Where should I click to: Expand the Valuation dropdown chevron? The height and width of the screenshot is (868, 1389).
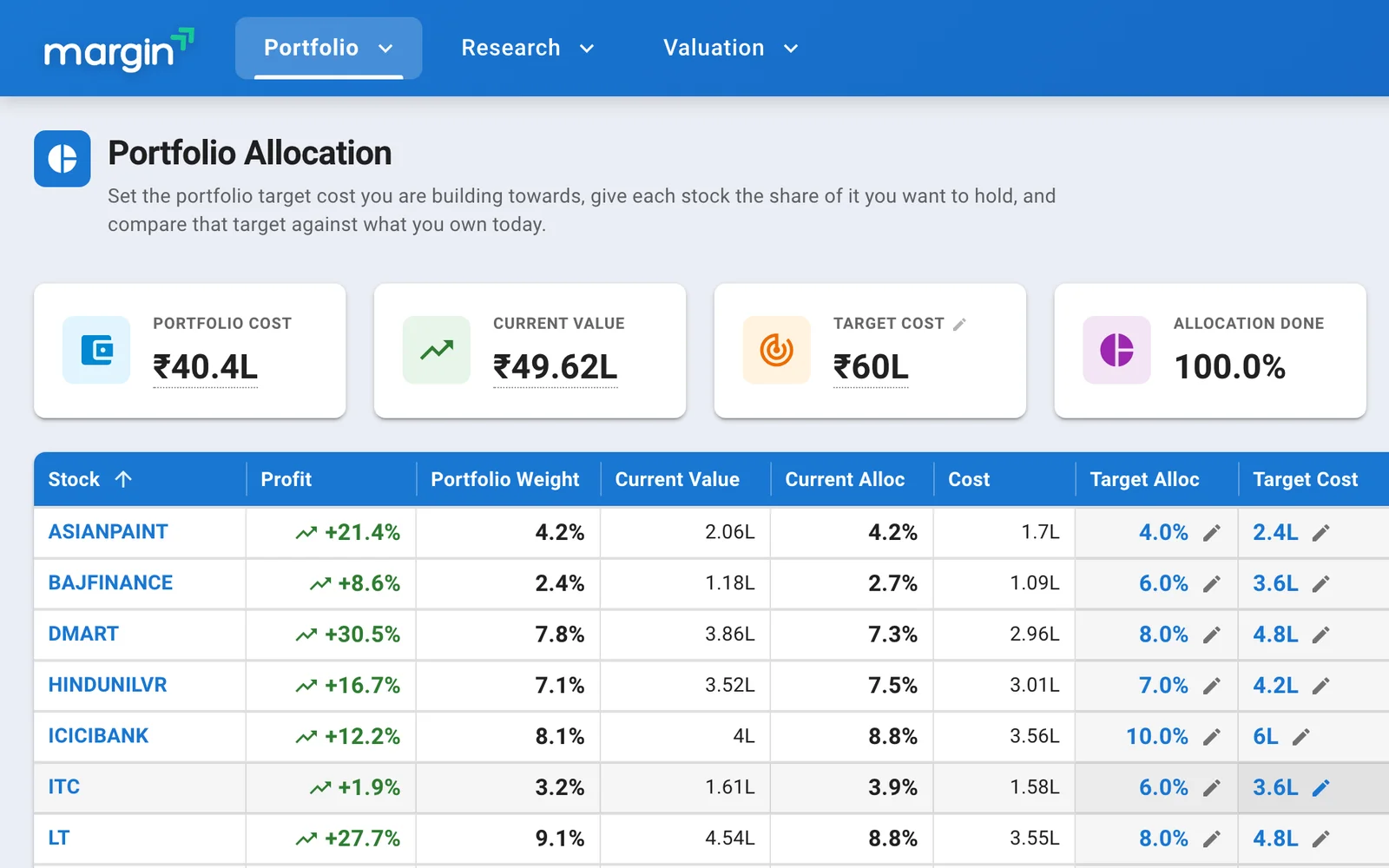point(791,49)
